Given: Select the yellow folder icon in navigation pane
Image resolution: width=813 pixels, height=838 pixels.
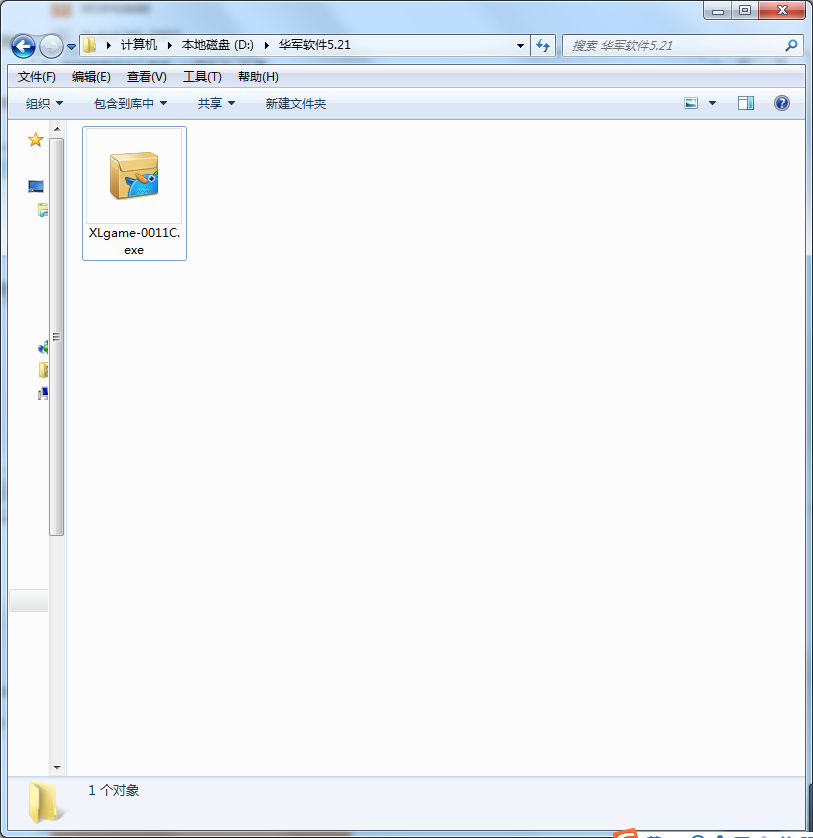Looking at the screenshot, I should coord(43,370).
